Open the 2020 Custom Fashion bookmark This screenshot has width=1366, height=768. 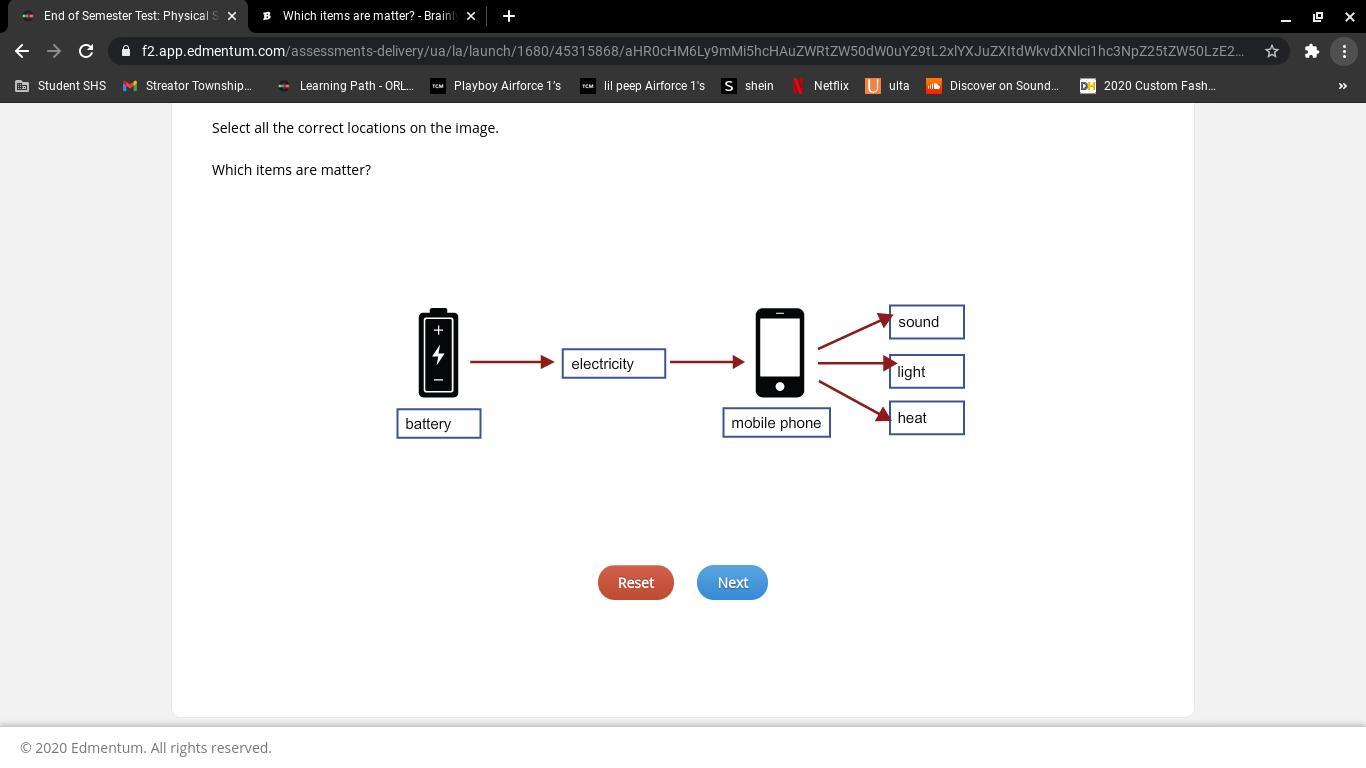coord(1148,86)
